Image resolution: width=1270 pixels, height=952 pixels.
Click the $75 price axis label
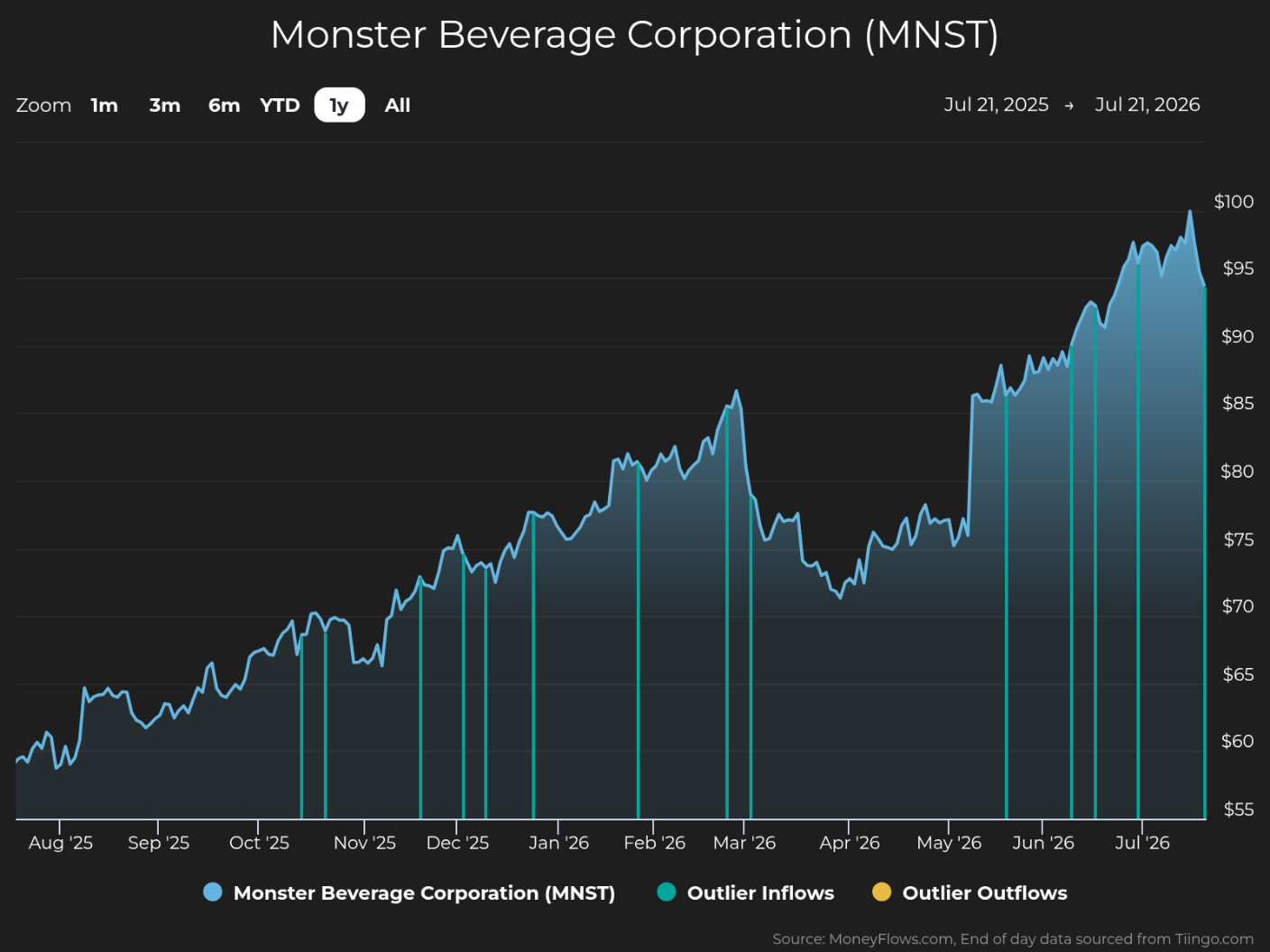pos(1238,539)
